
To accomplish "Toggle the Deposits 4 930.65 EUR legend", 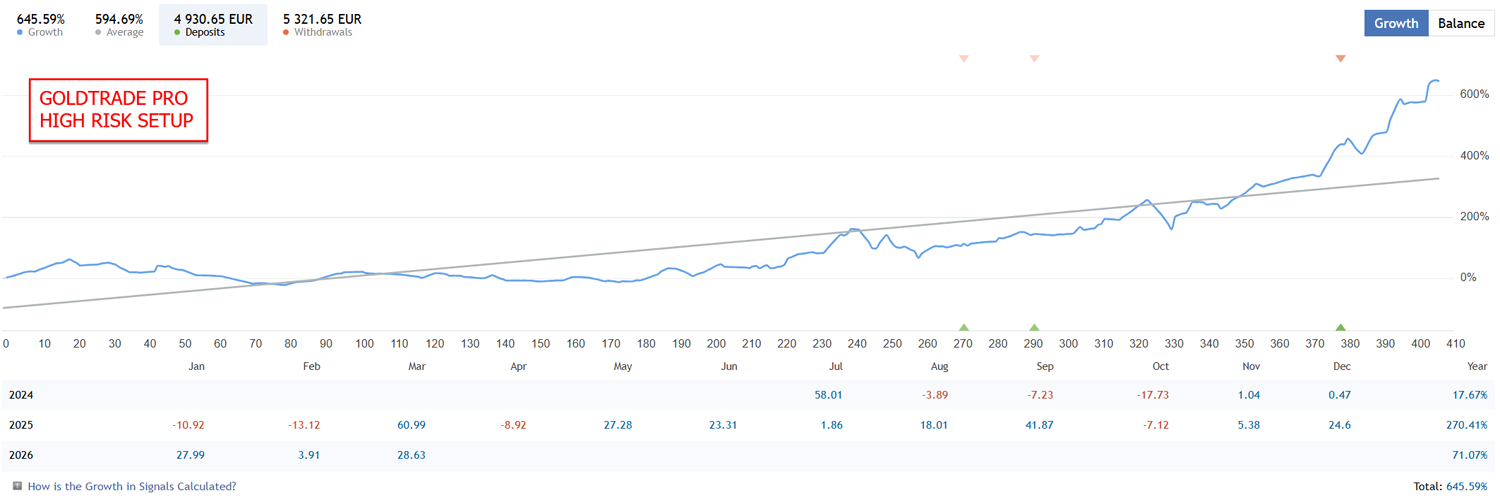I will (213, 25).
